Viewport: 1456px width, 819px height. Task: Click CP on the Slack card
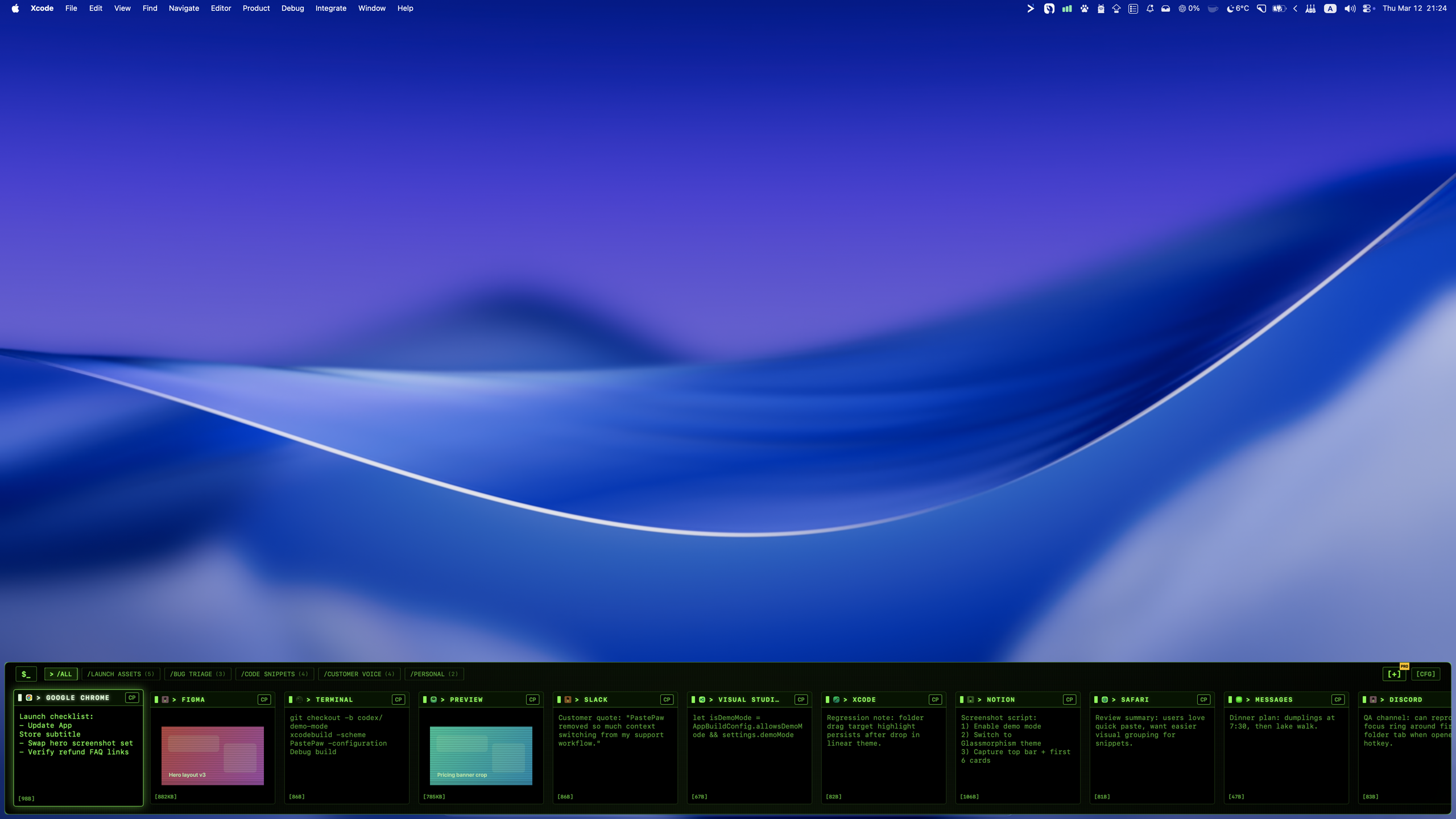pos(667,700)
